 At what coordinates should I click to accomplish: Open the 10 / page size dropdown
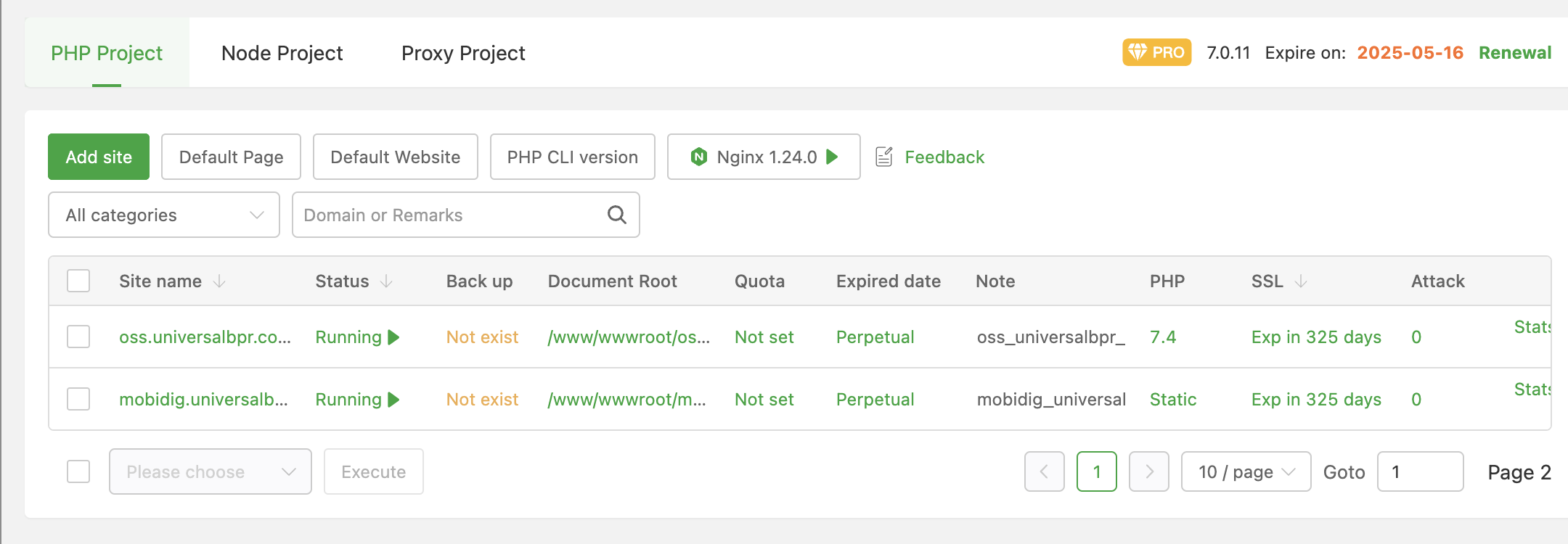[x=1245, y=471]
